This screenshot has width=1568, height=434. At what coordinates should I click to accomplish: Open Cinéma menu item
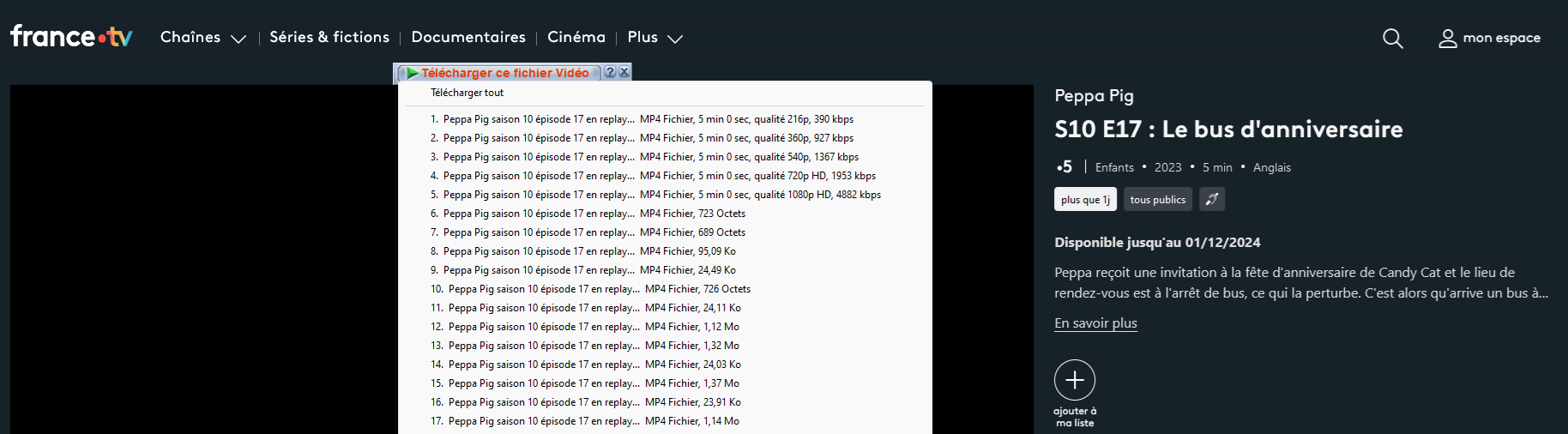click(576, 37)
